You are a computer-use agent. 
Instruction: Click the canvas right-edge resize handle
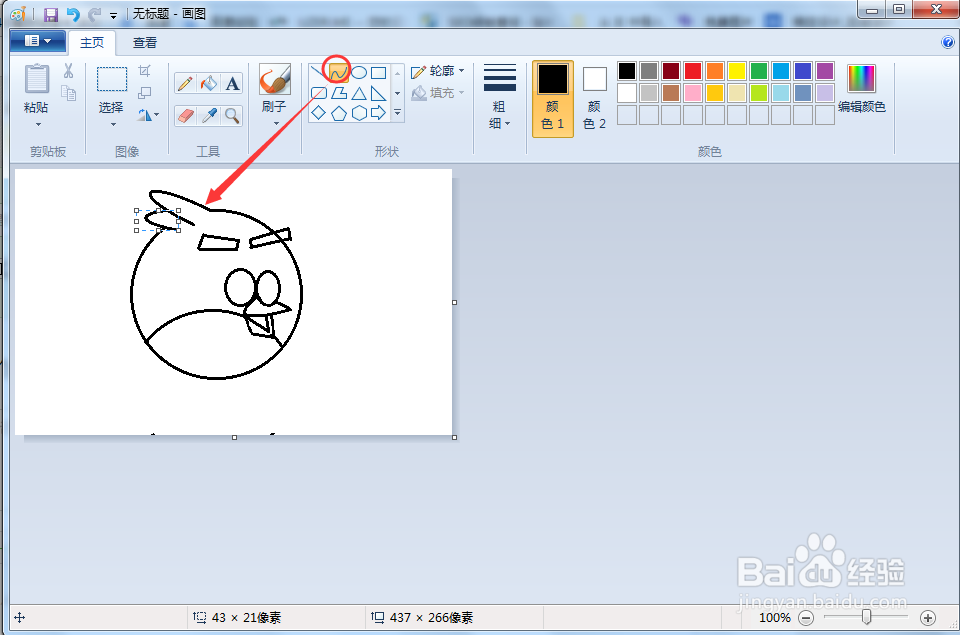pos(454,302)
